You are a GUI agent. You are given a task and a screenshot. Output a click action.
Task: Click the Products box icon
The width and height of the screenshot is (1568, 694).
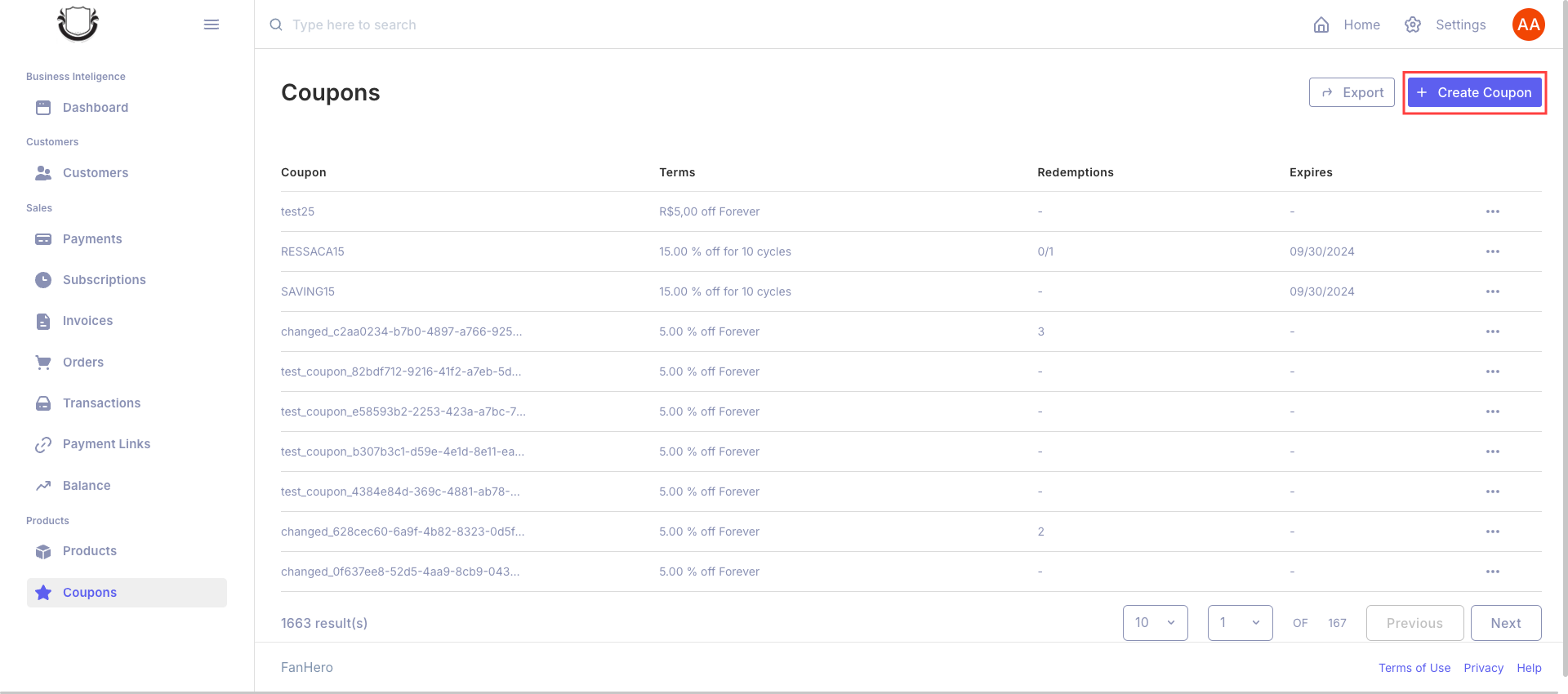[43, 552]
